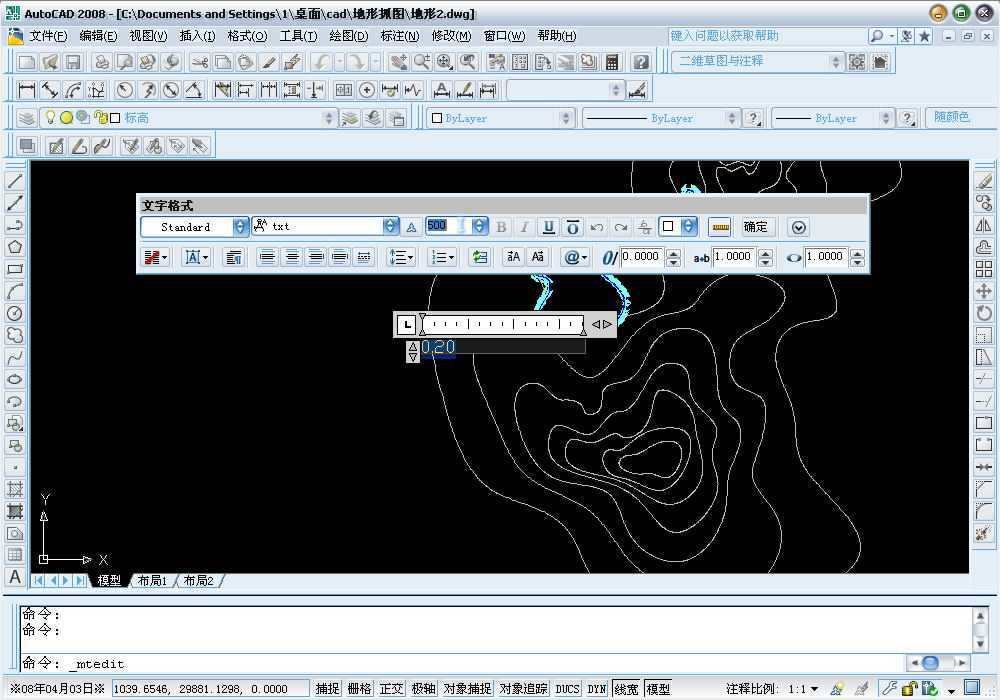
Task: Click the Insert Symbol @ button
Action: tap(575, 257)
